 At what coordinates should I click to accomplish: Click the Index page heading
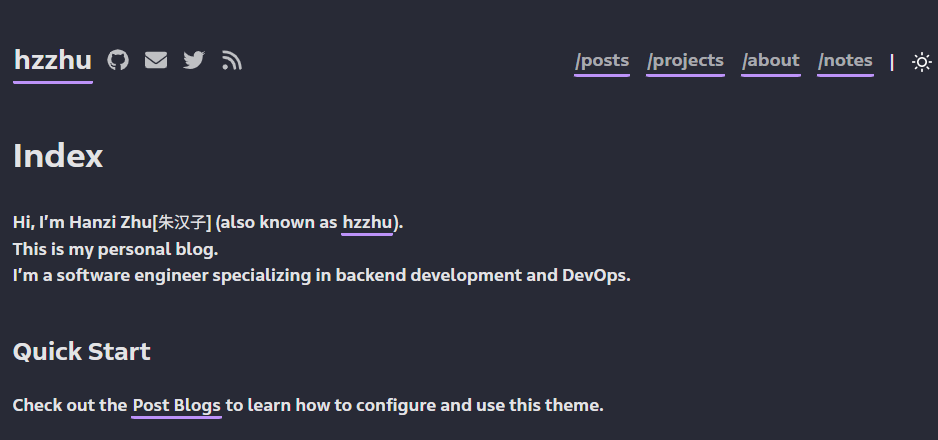(58, 156)
